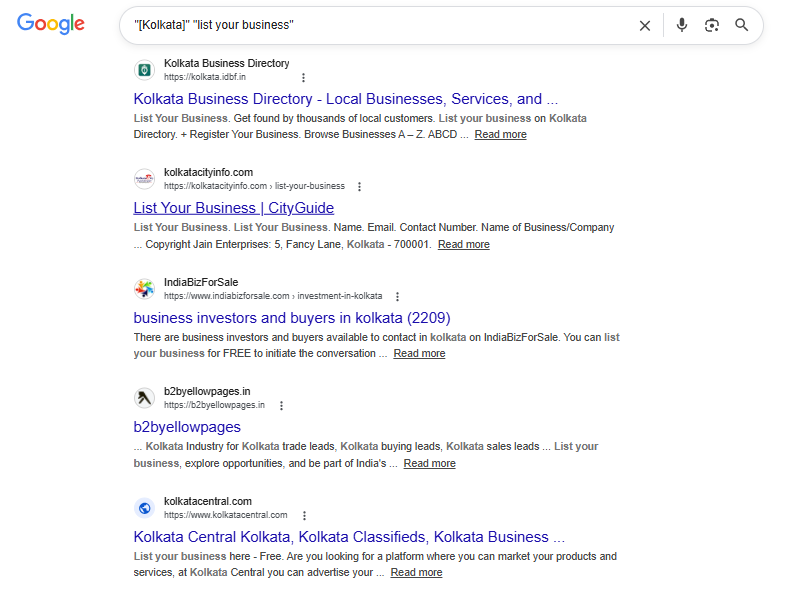The image size is (795, 604).
Task: Click into the Google search input field
Action: [x=380, y=25]
